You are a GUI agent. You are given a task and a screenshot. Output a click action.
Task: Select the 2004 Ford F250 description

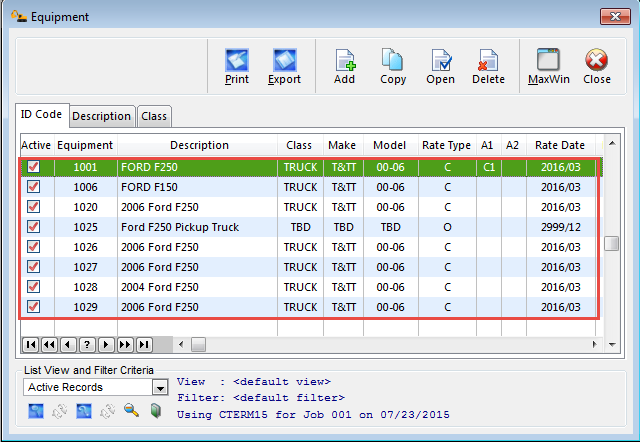pos(160,287)
